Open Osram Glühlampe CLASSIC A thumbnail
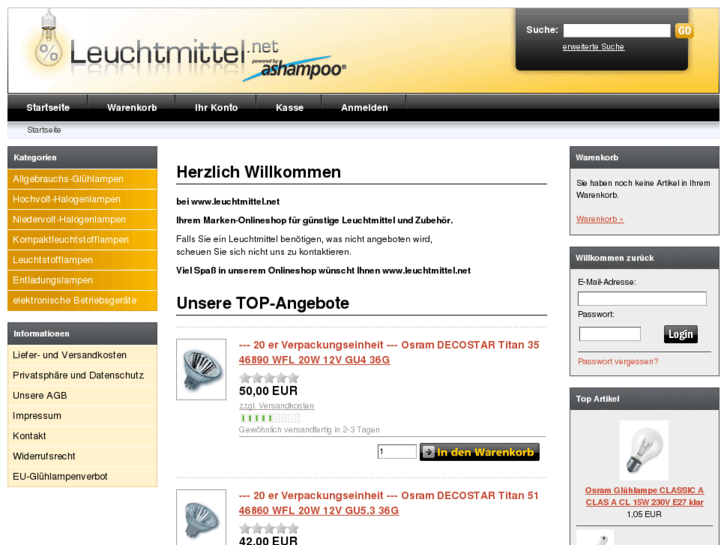This screenshot has height=545, width=727. click(644, 450)
